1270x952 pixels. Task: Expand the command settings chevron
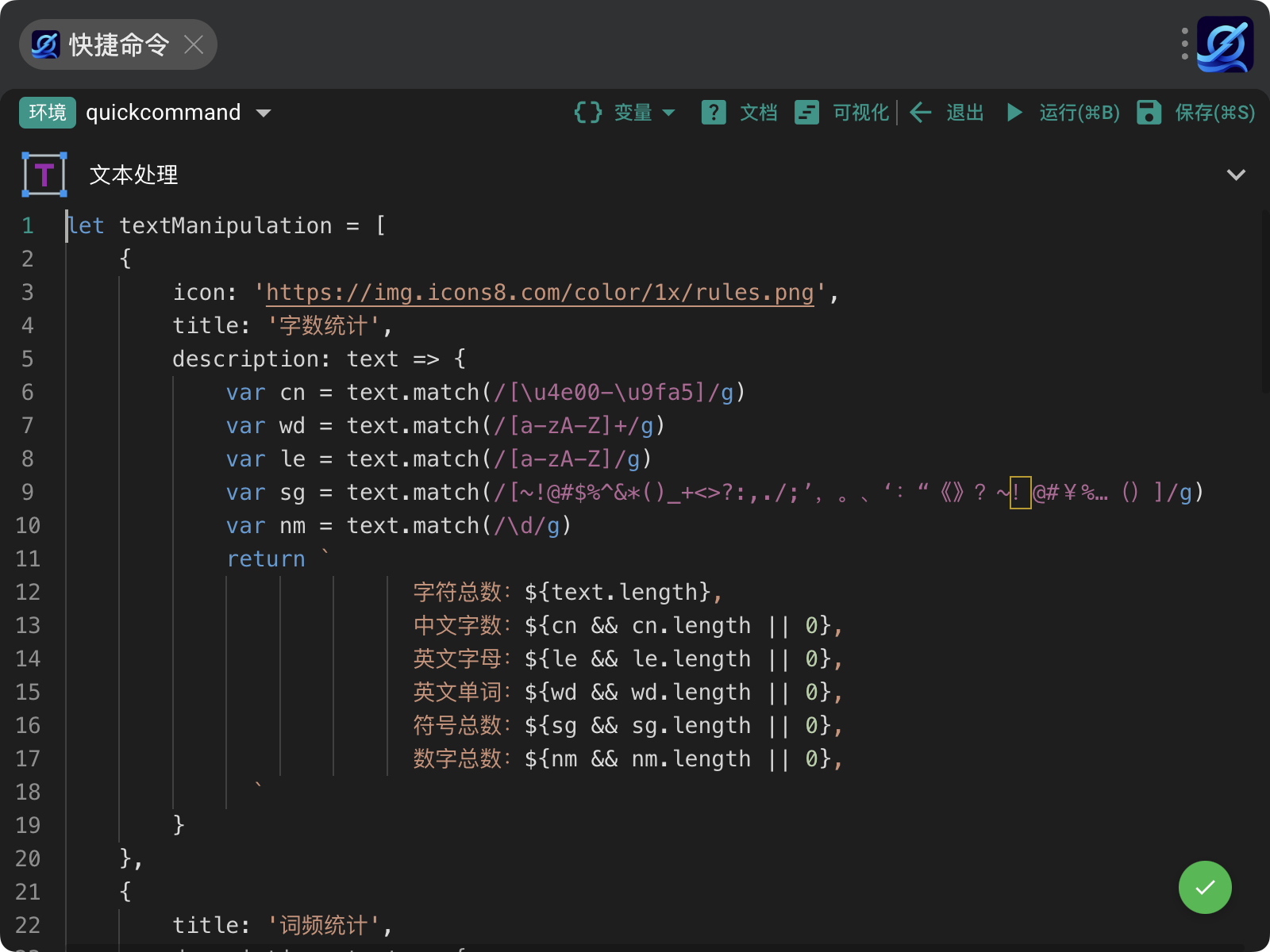[x=1236, y=175]
